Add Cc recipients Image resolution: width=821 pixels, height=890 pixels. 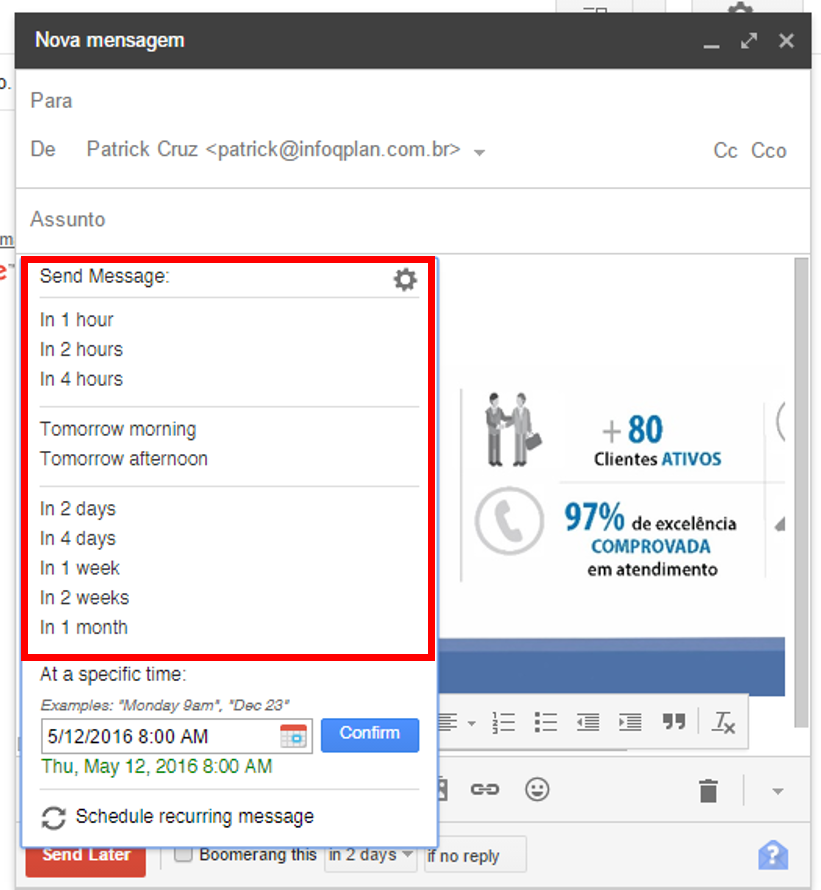point(725,150)
